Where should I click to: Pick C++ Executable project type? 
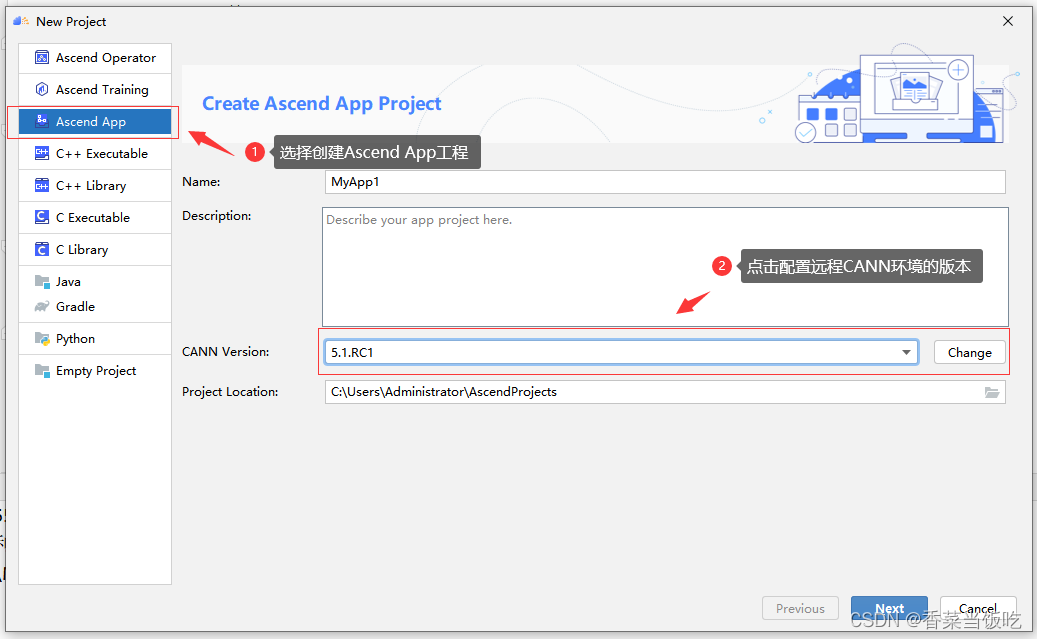[95, 153]
